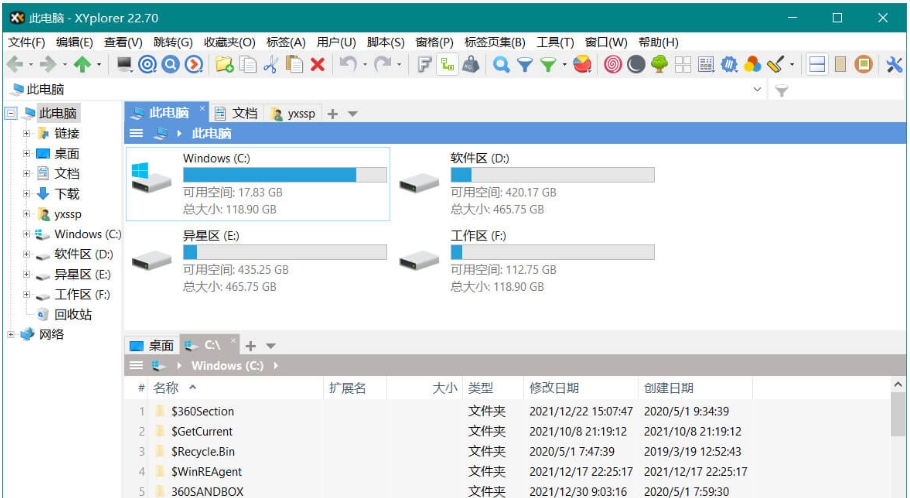Open hamburger menu in 此电脑 breadcrumb bar
This screenshot has height=498, width=910.
[136, 133]
